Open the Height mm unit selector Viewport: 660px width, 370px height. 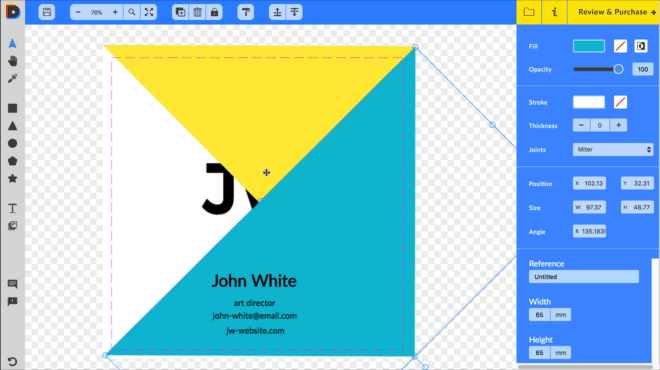[561, 353]
